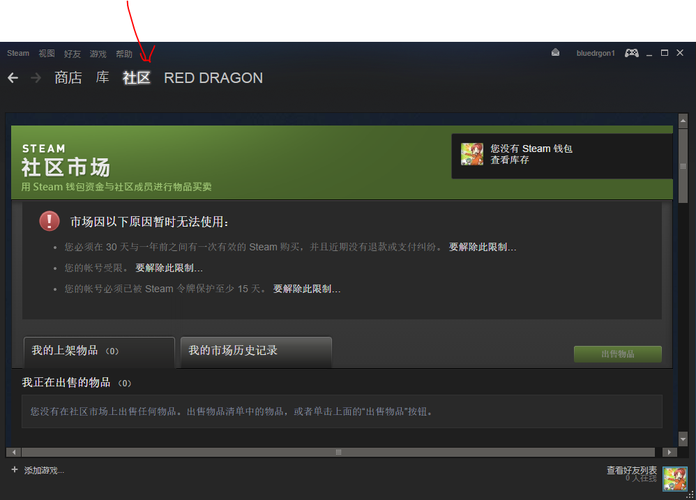Launch Big Picture mode controller icon
Image resolution: width=696 pixels, height=500 pixels.
coord(632,53)
